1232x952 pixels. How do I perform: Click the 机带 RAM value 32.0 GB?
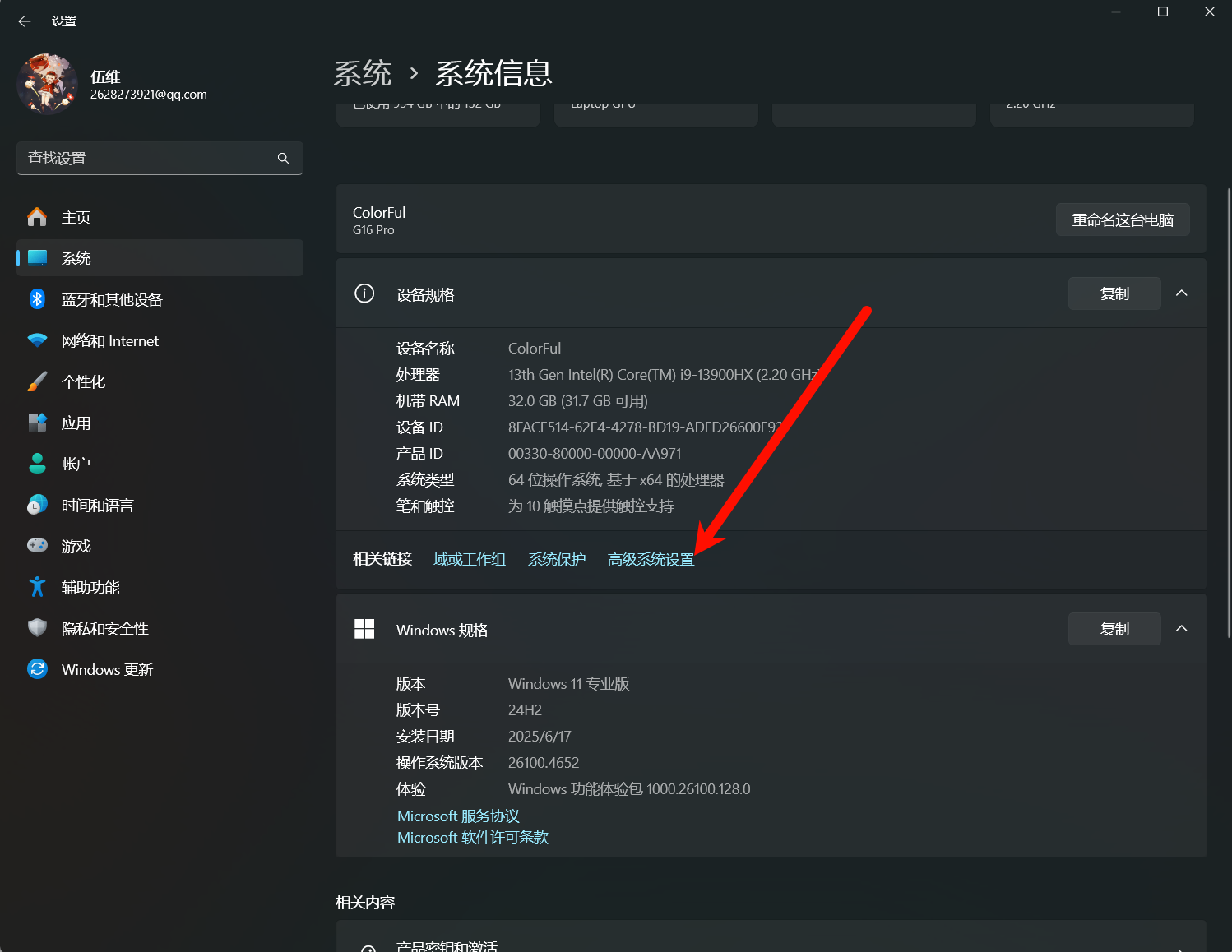tap(578, 401)
